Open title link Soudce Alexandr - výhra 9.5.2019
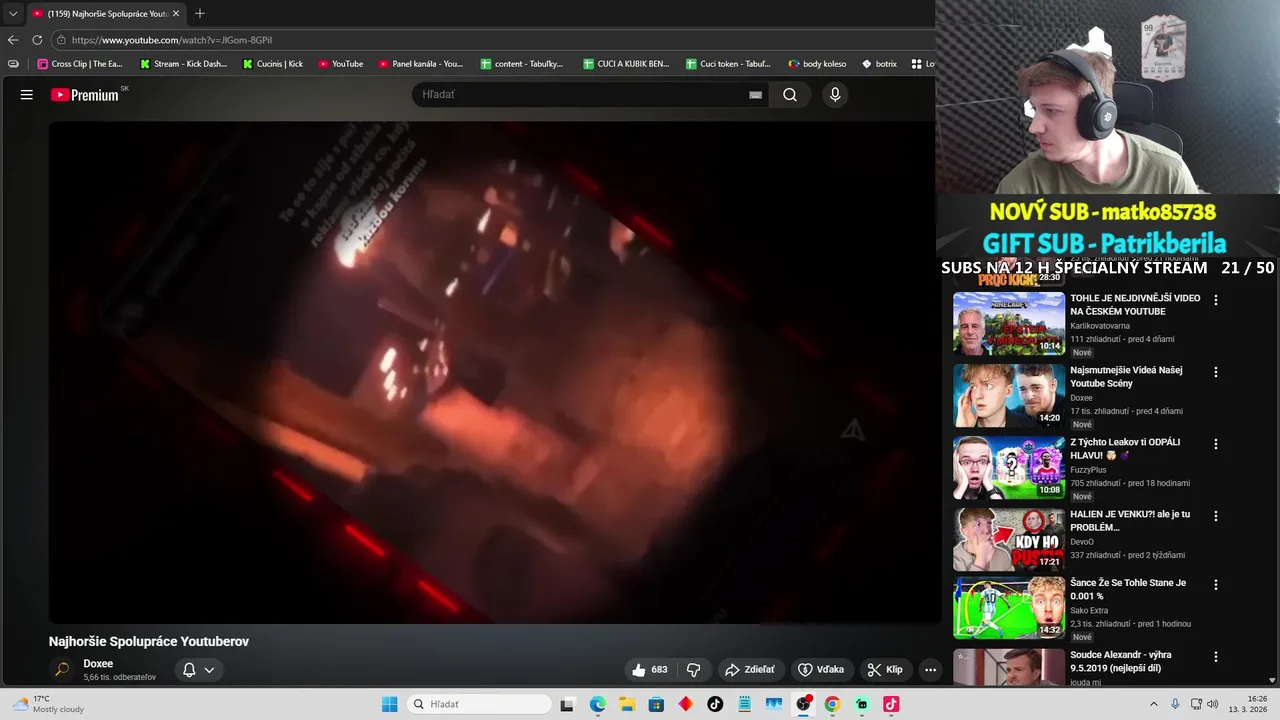 [x=1120, y=661]
